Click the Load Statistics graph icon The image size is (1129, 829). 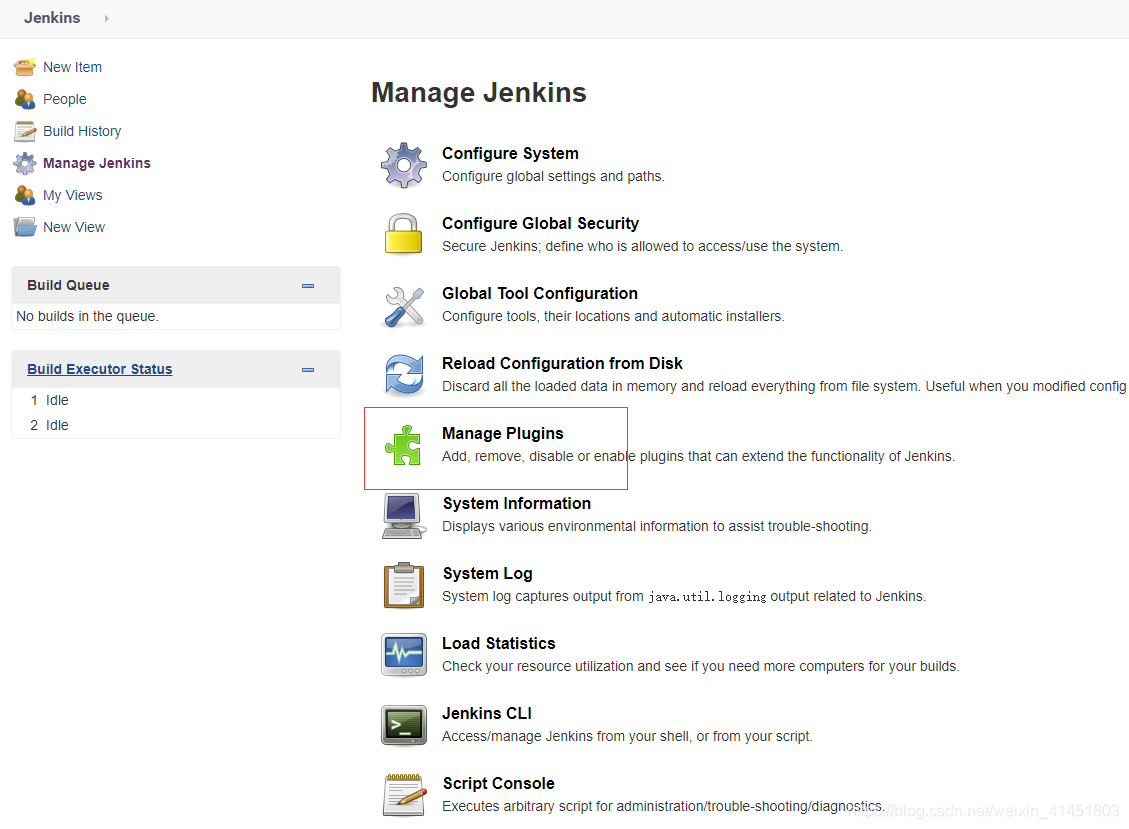tap(403, 654)
